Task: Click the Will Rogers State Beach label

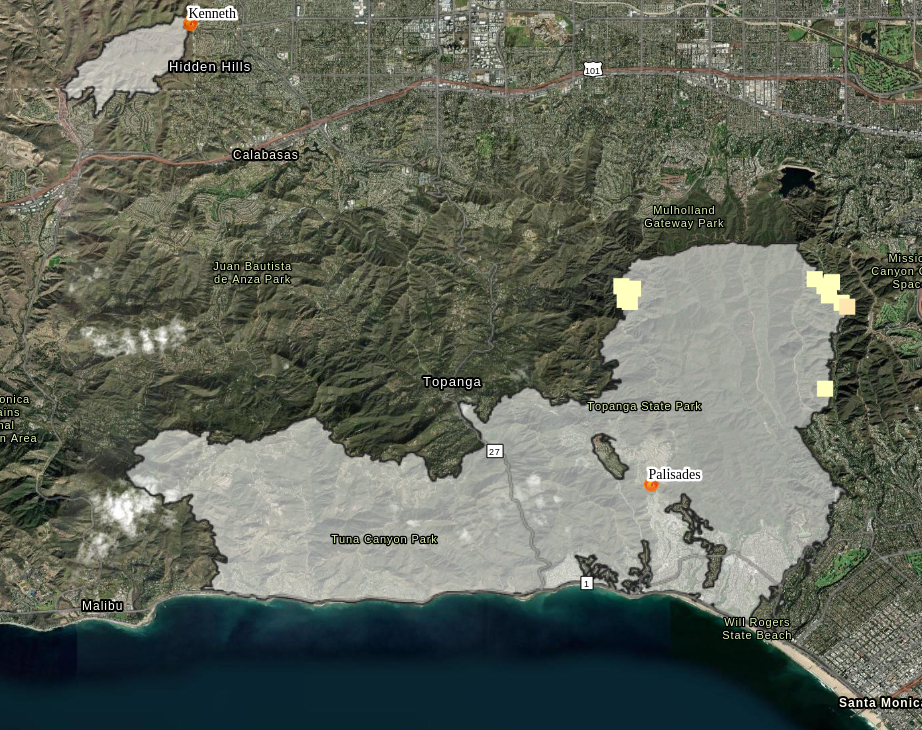Action: point(757,628)
